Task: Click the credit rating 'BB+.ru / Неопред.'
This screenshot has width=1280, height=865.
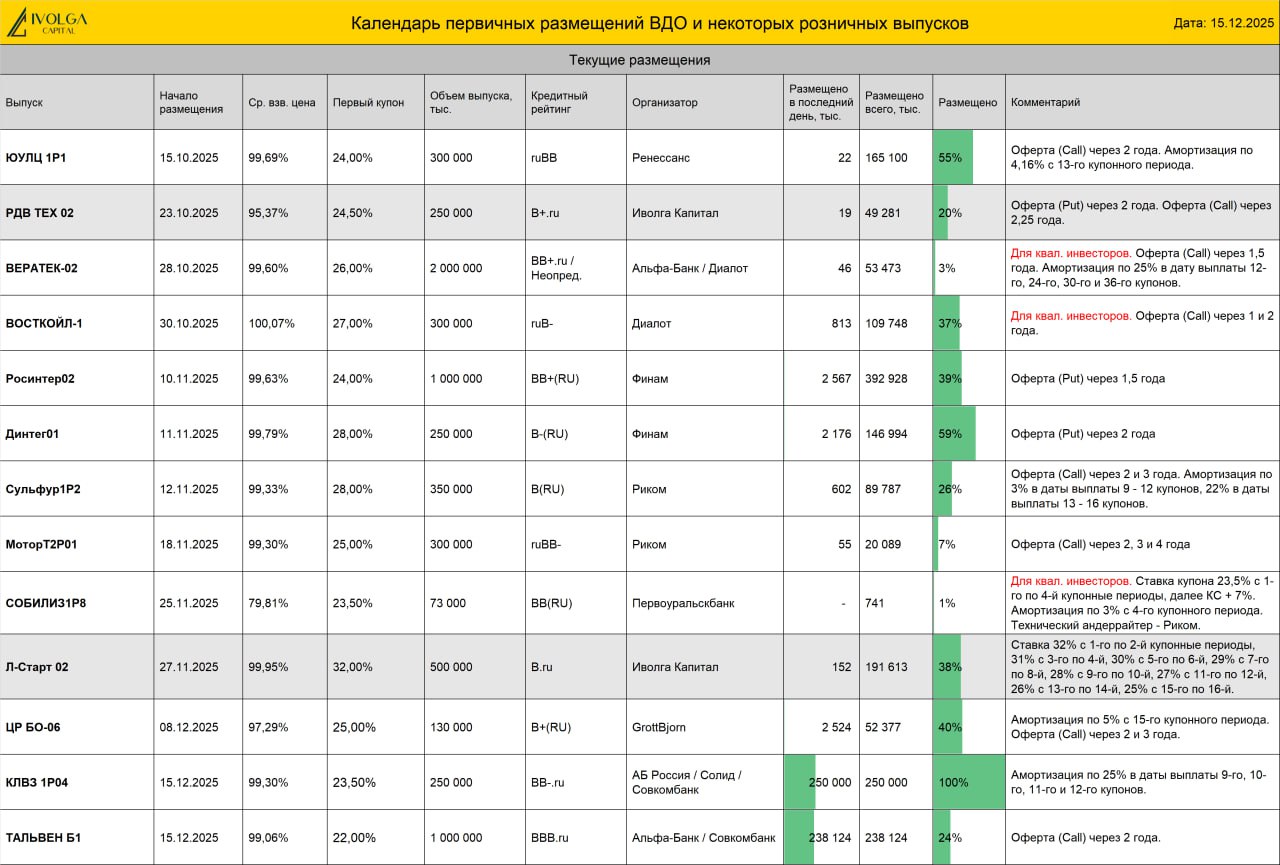Action: [557, 268]
